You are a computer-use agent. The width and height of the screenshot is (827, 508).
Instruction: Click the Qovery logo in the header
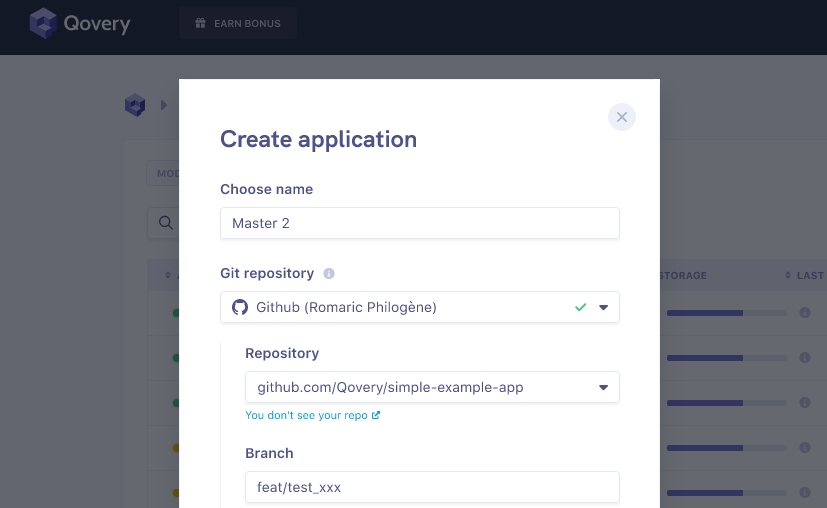(80, 23)
